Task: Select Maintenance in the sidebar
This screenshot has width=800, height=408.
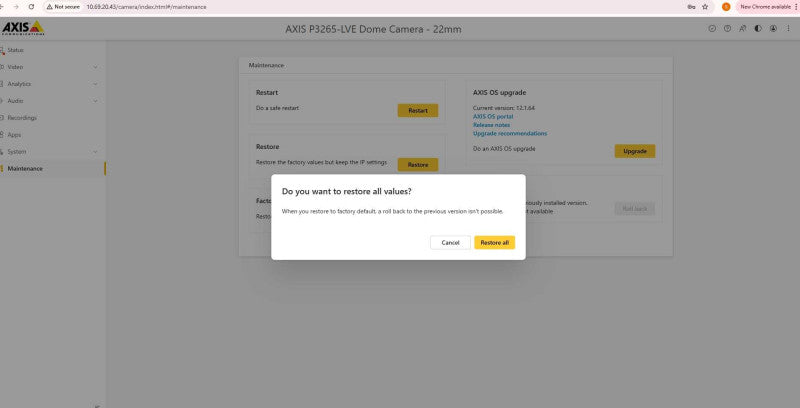Action: [52, 169]
